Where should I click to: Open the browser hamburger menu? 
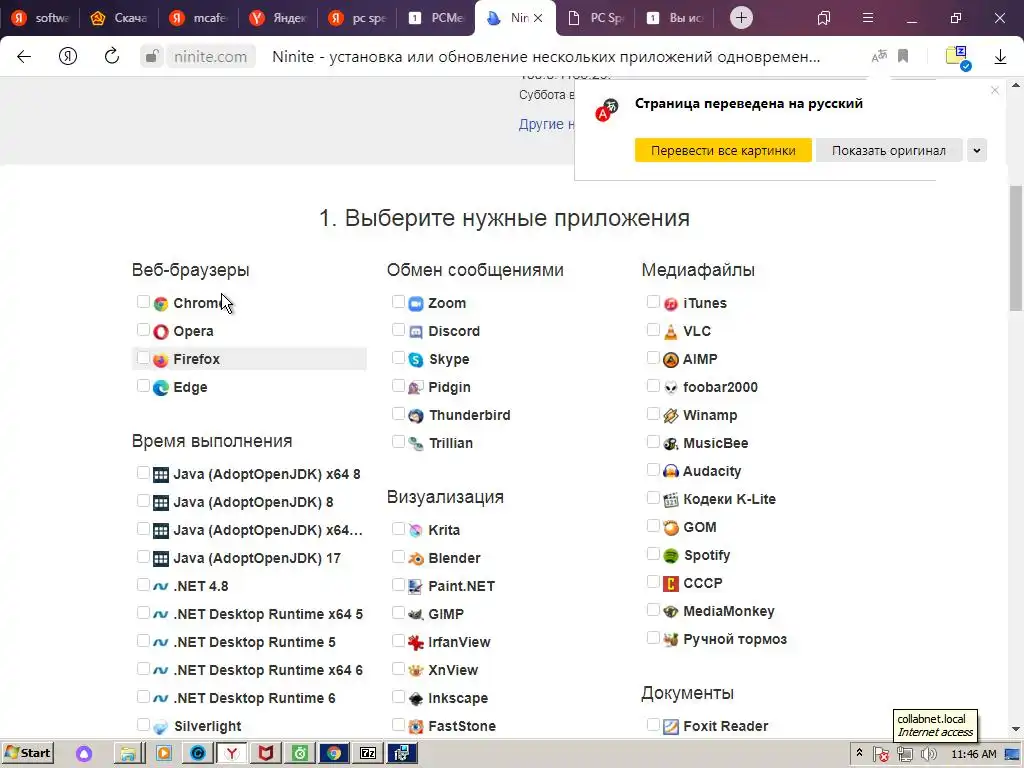tap(868, 18)
